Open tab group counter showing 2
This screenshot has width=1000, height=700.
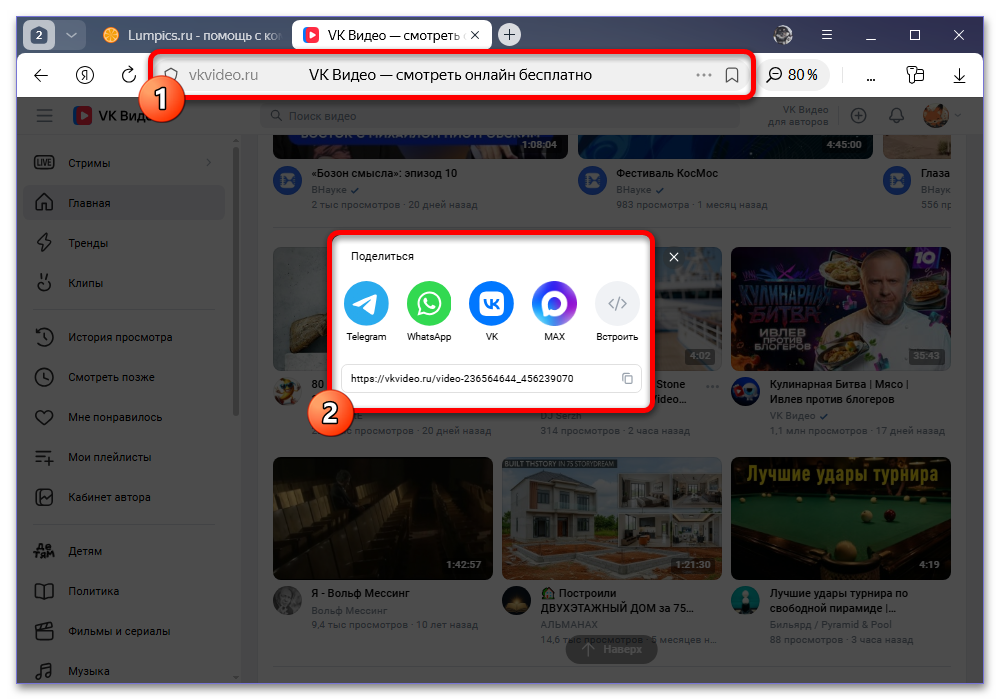pos(39,35)
